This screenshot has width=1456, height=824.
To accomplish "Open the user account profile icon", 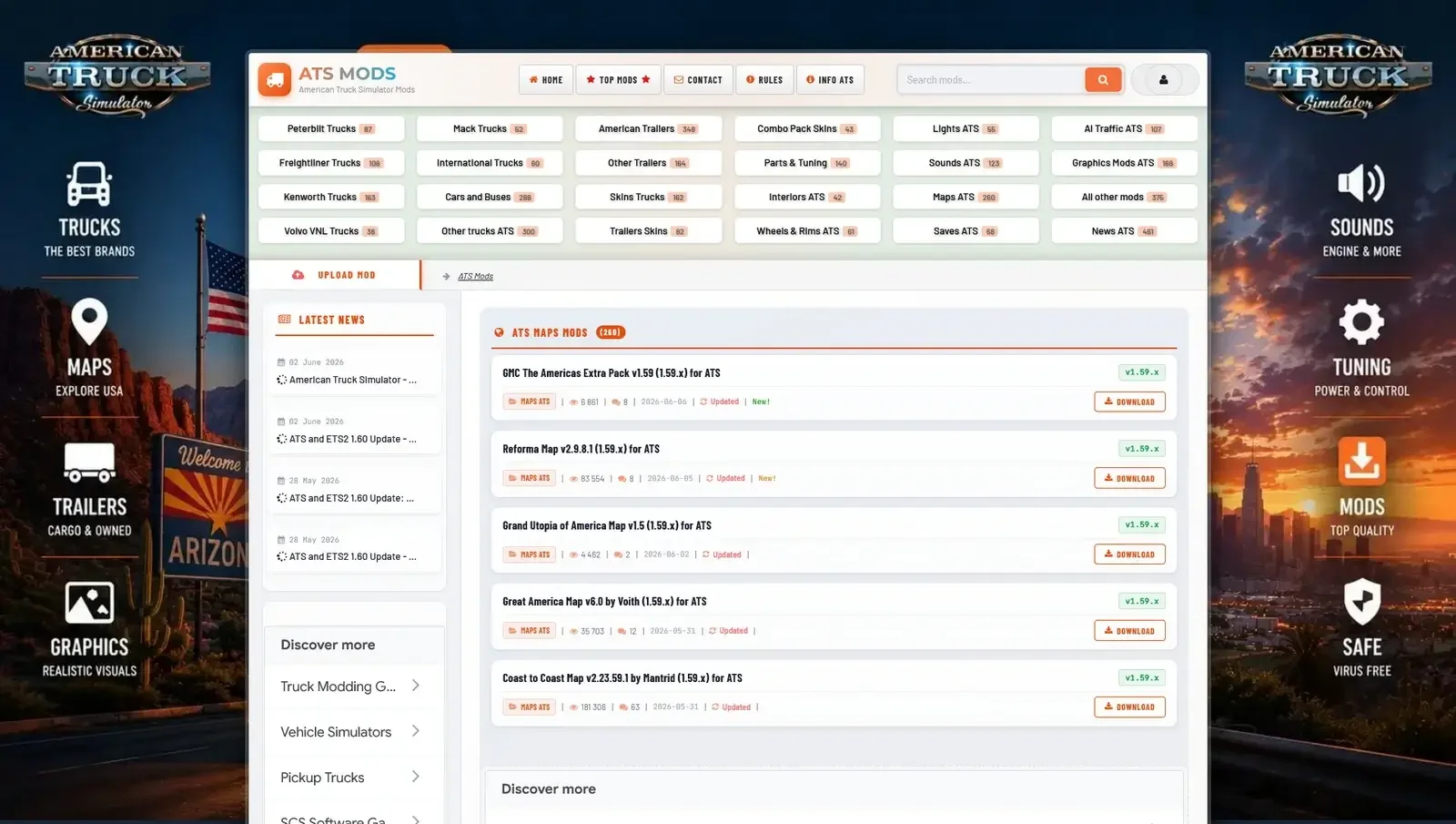I will coord(1163,80).
